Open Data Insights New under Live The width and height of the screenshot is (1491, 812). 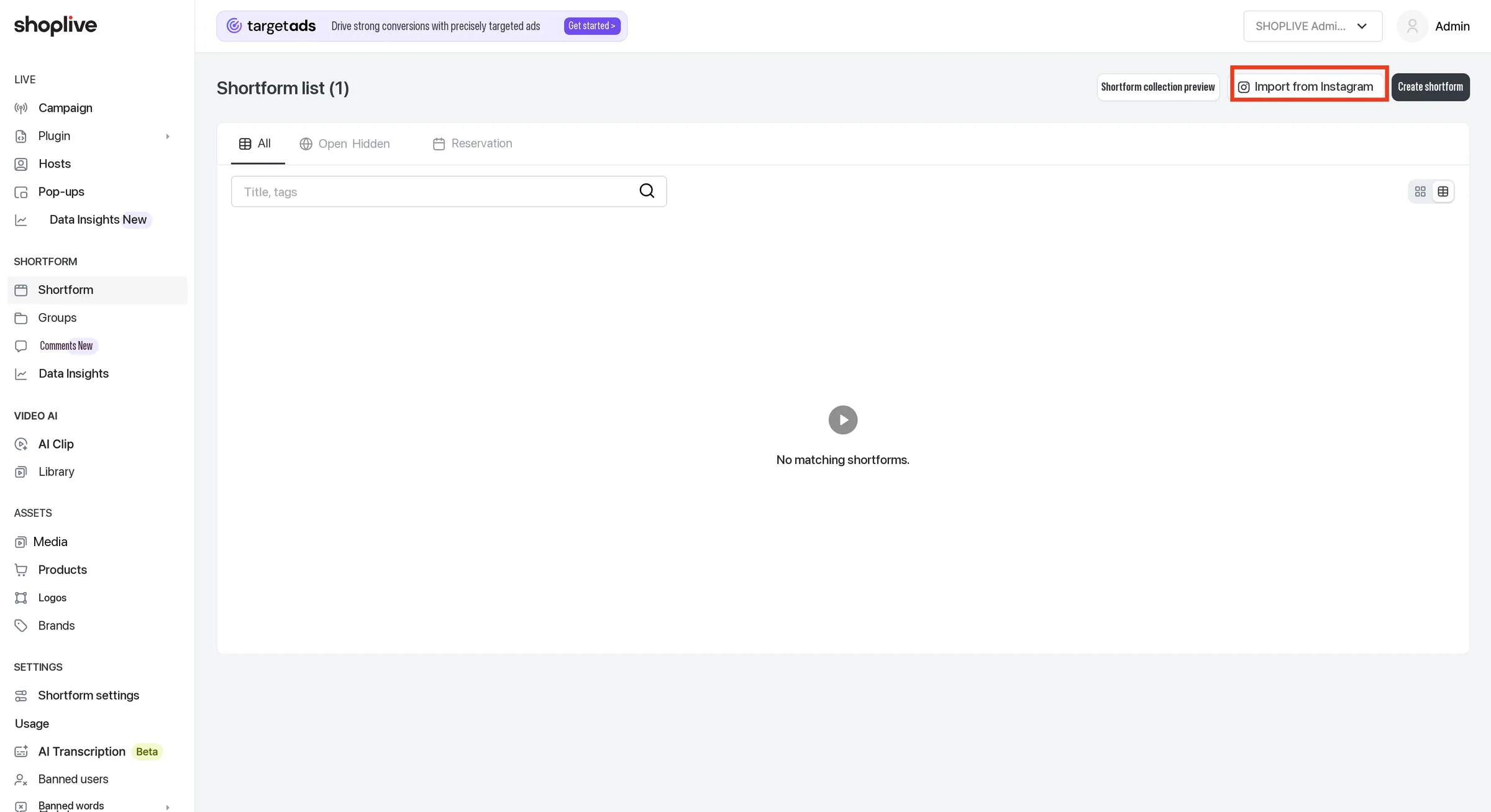(x=98, y=219)
